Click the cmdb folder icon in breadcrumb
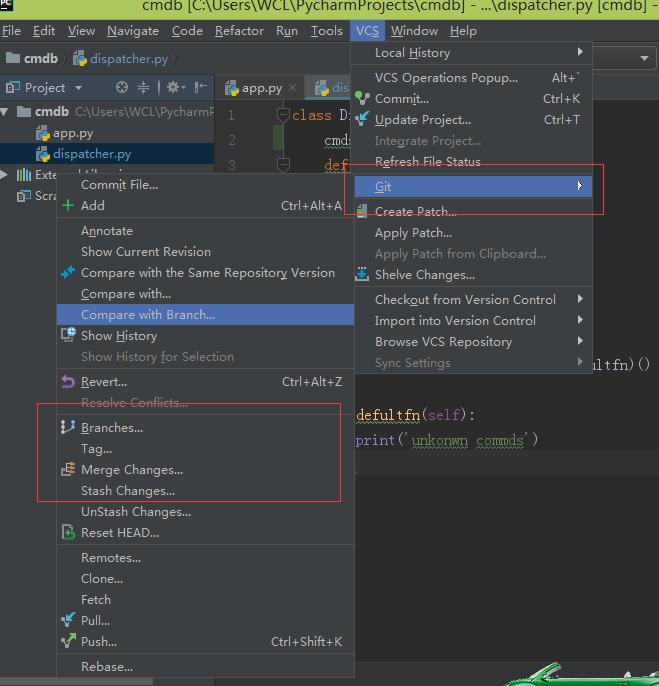The width and height of the screenshot is (659, 686). [13, 58]
